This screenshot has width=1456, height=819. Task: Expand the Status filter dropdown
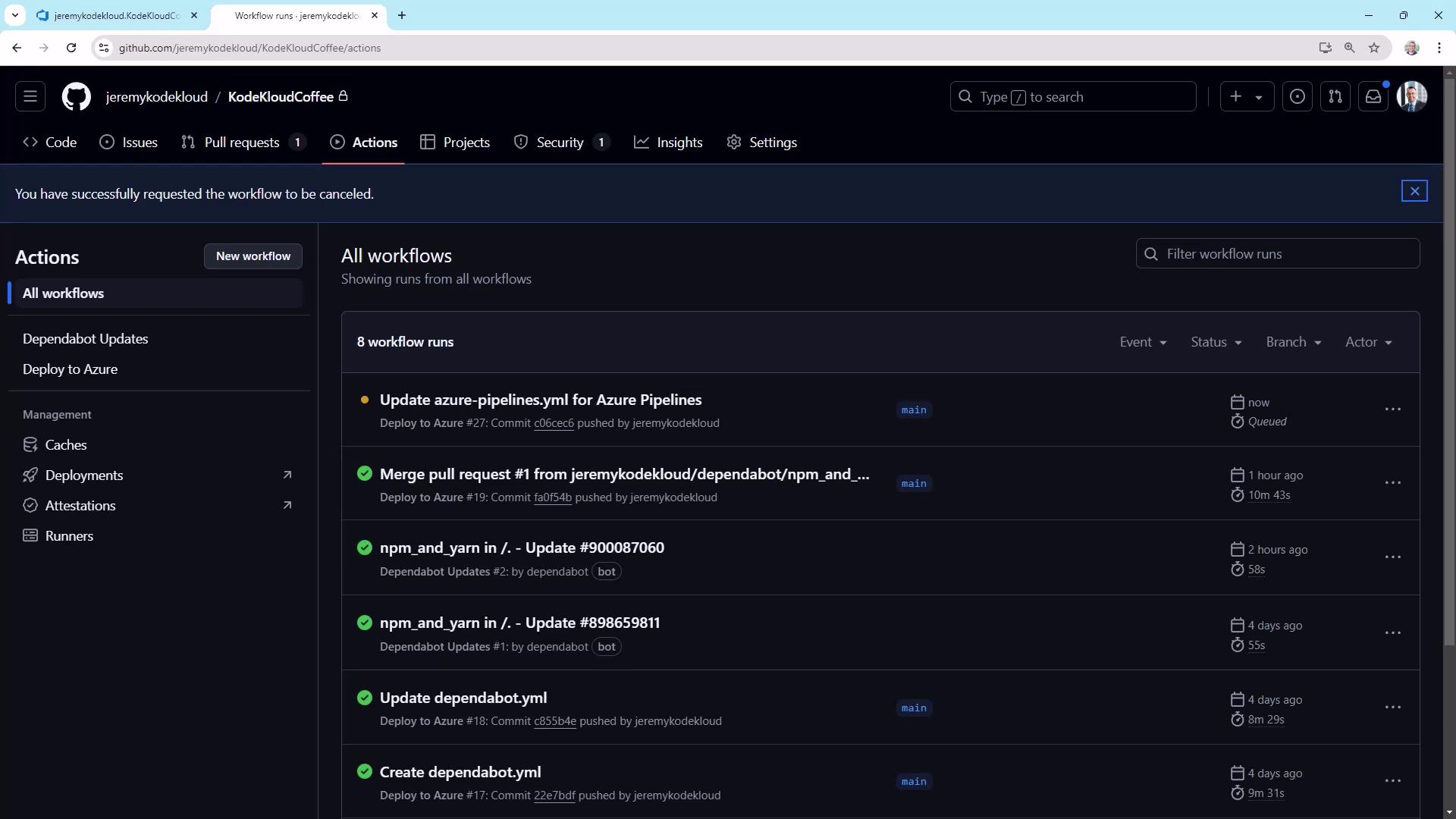1216,342
